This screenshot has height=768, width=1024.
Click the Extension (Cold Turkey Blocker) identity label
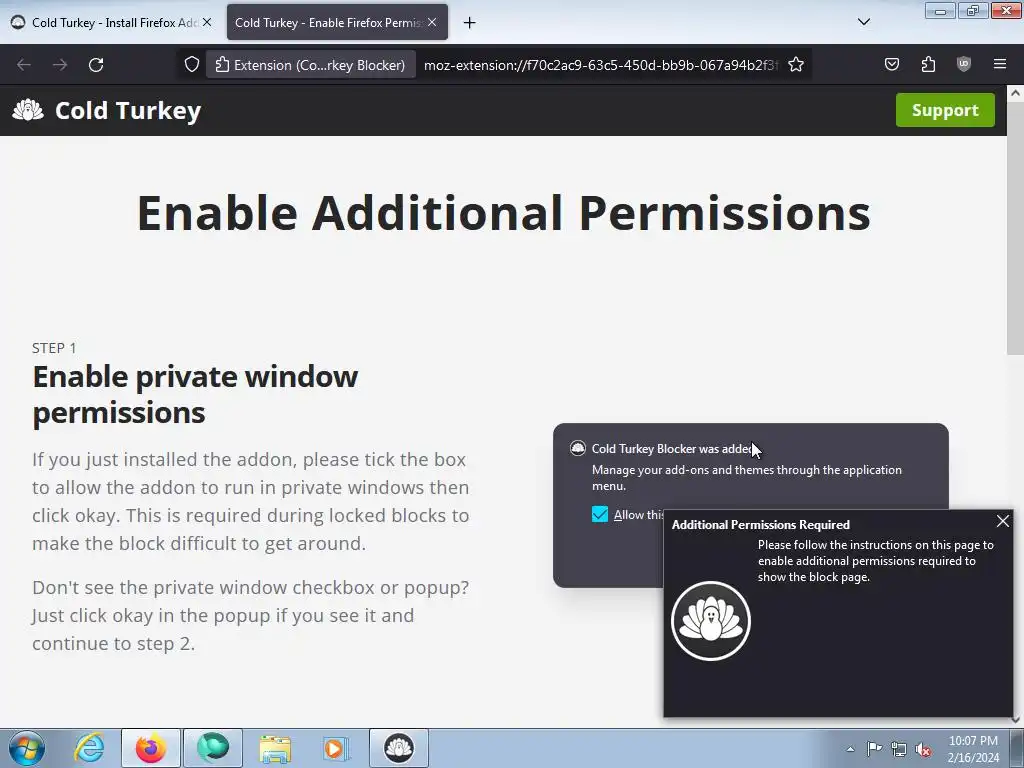click(311, 65)
